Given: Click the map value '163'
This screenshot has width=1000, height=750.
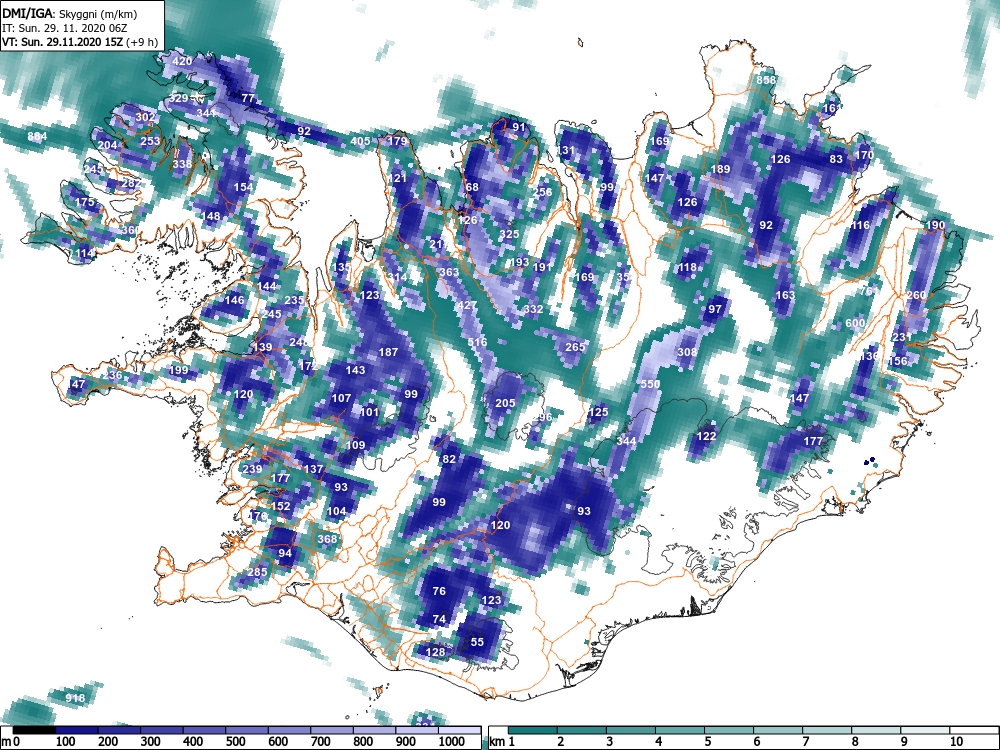Looking at the screenshot, I should pos(785,295).
